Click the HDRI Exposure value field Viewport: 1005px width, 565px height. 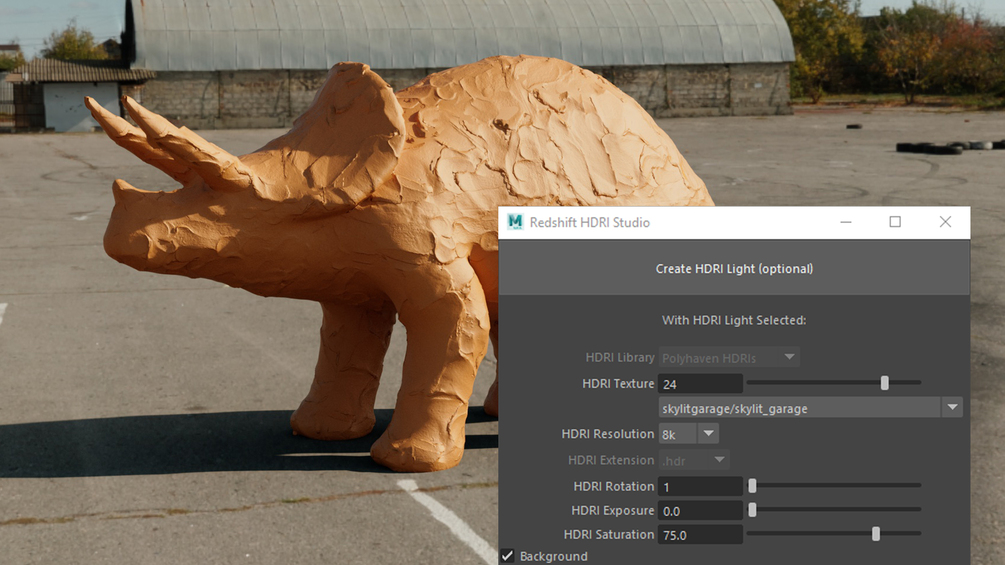[700, 511]
